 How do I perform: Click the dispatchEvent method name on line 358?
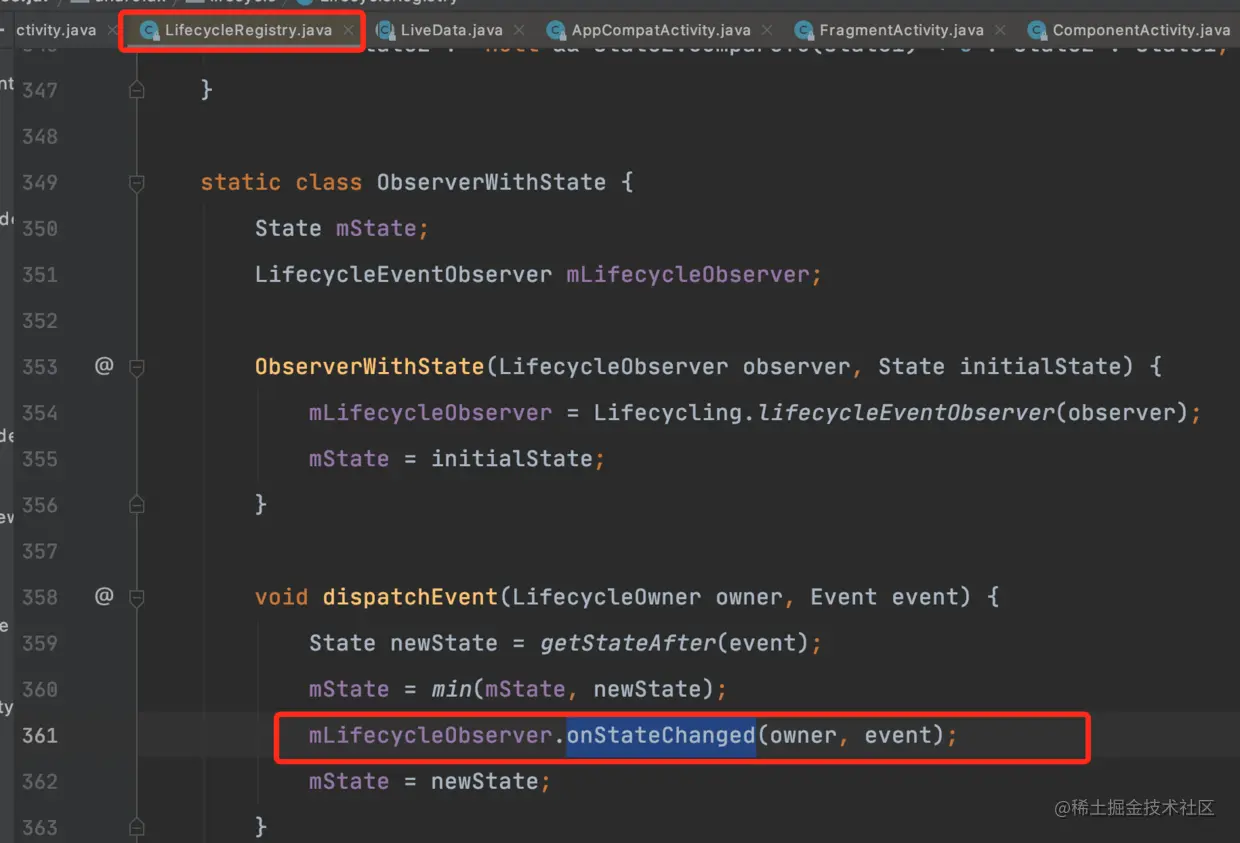point(410,597)
